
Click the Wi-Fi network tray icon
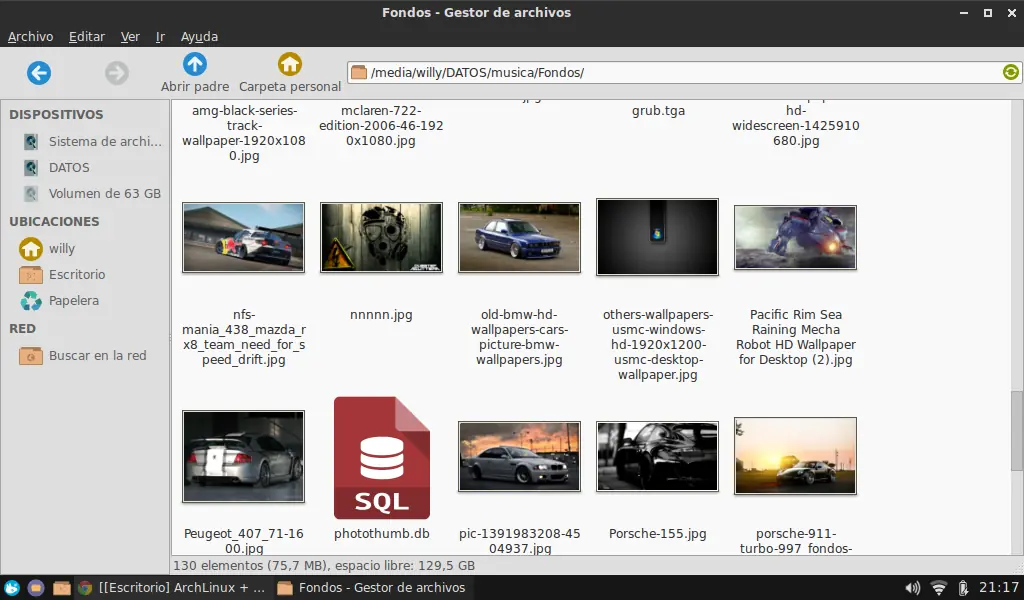(x=938, y=588)
